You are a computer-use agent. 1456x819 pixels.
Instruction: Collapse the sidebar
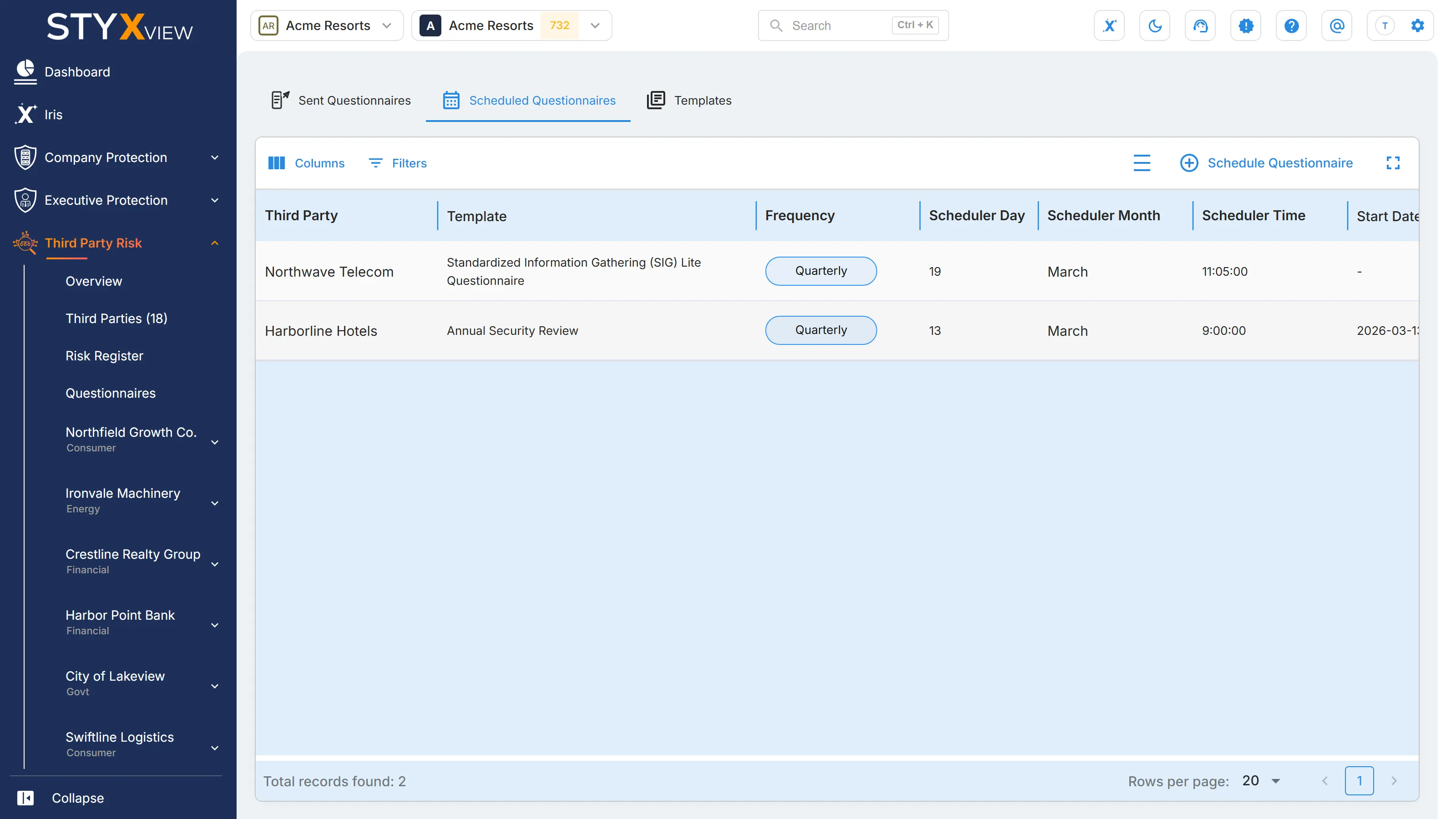pos(61,798)
